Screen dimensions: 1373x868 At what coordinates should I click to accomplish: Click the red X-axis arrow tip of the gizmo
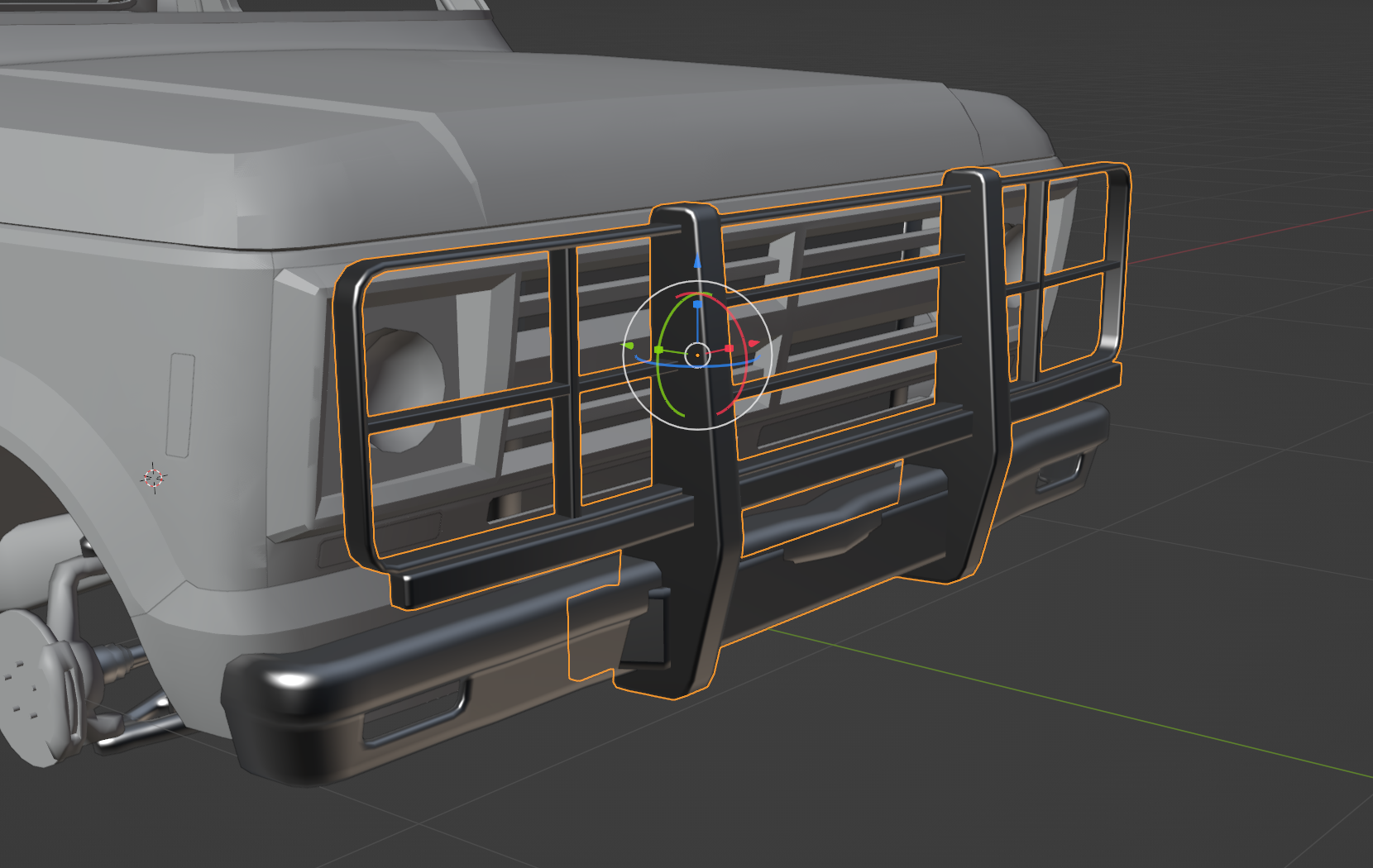(753, 343)
